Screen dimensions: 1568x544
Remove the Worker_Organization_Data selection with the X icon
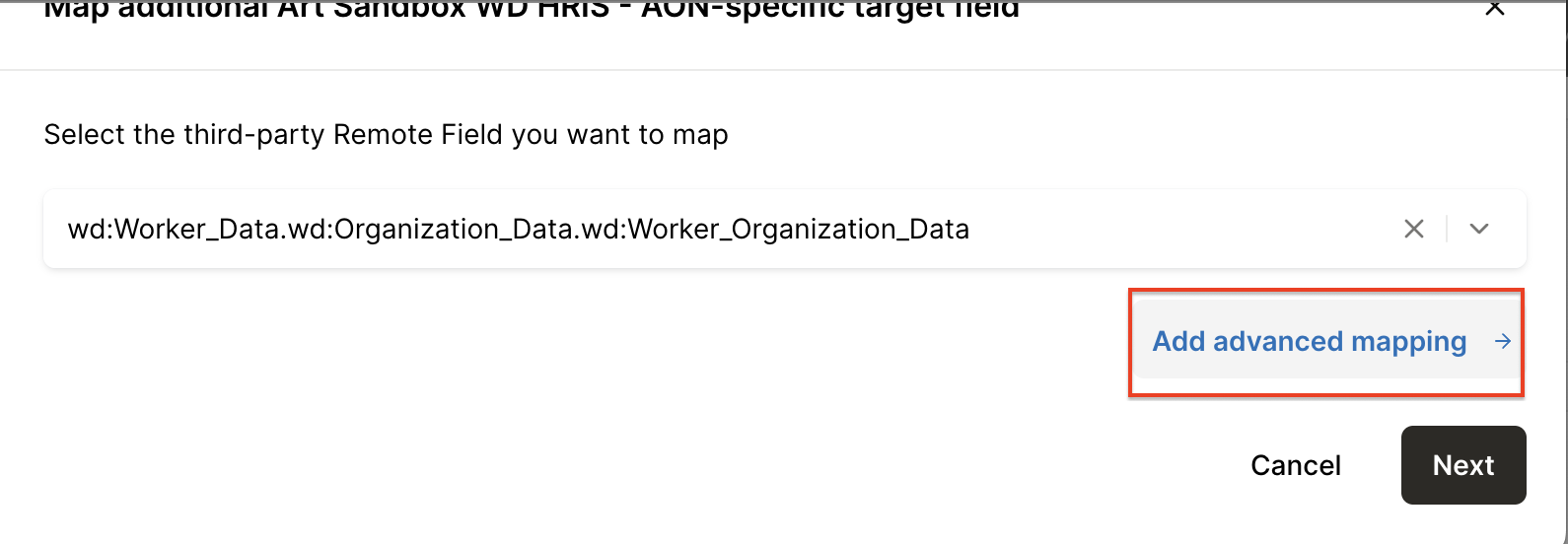(1413, 229)
